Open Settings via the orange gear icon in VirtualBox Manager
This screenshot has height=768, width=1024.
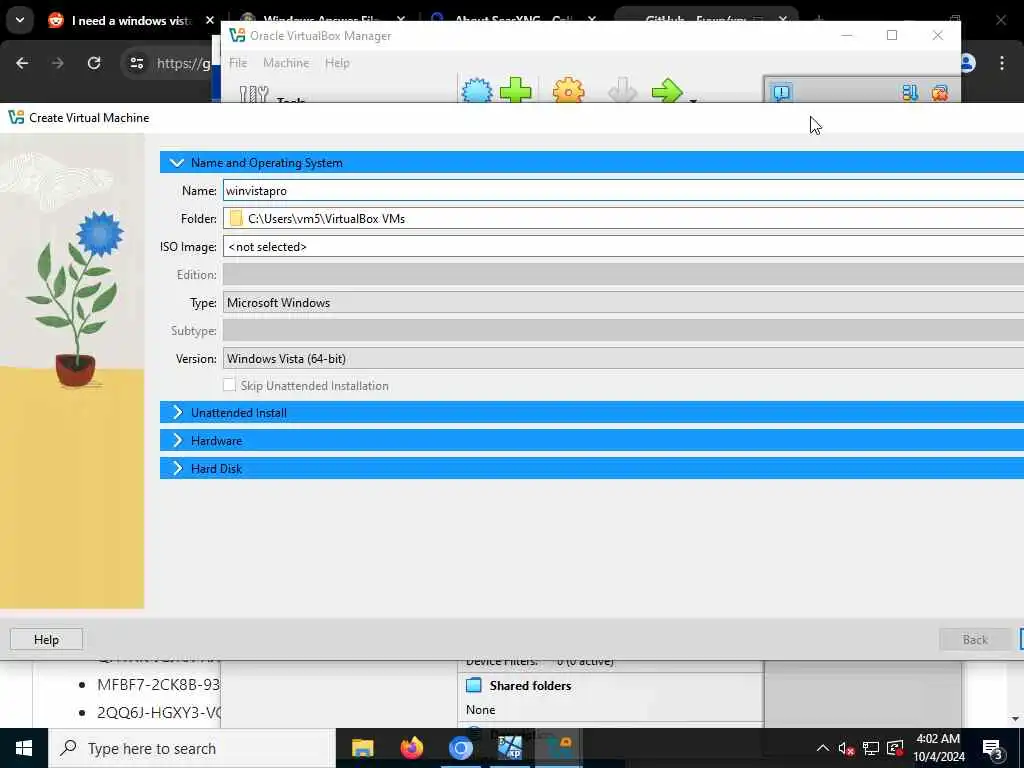pos(568,90)
